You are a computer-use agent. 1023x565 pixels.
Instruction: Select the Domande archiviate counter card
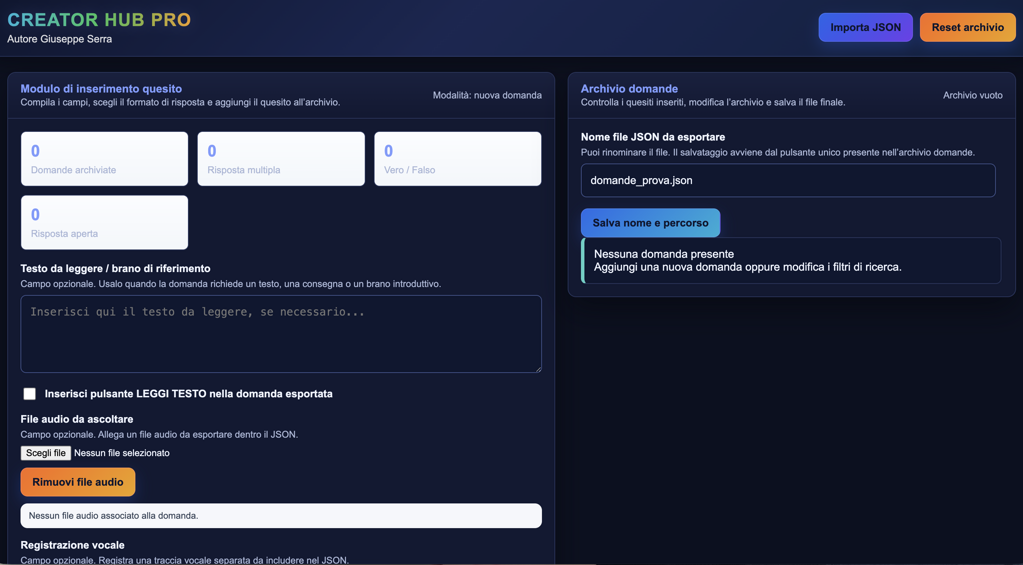coord(104,159)
